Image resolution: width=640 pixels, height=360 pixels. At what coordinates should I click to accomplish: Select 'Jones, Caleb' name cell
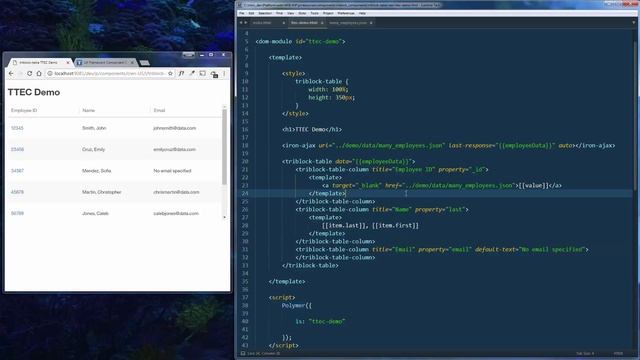click(95, 213)
